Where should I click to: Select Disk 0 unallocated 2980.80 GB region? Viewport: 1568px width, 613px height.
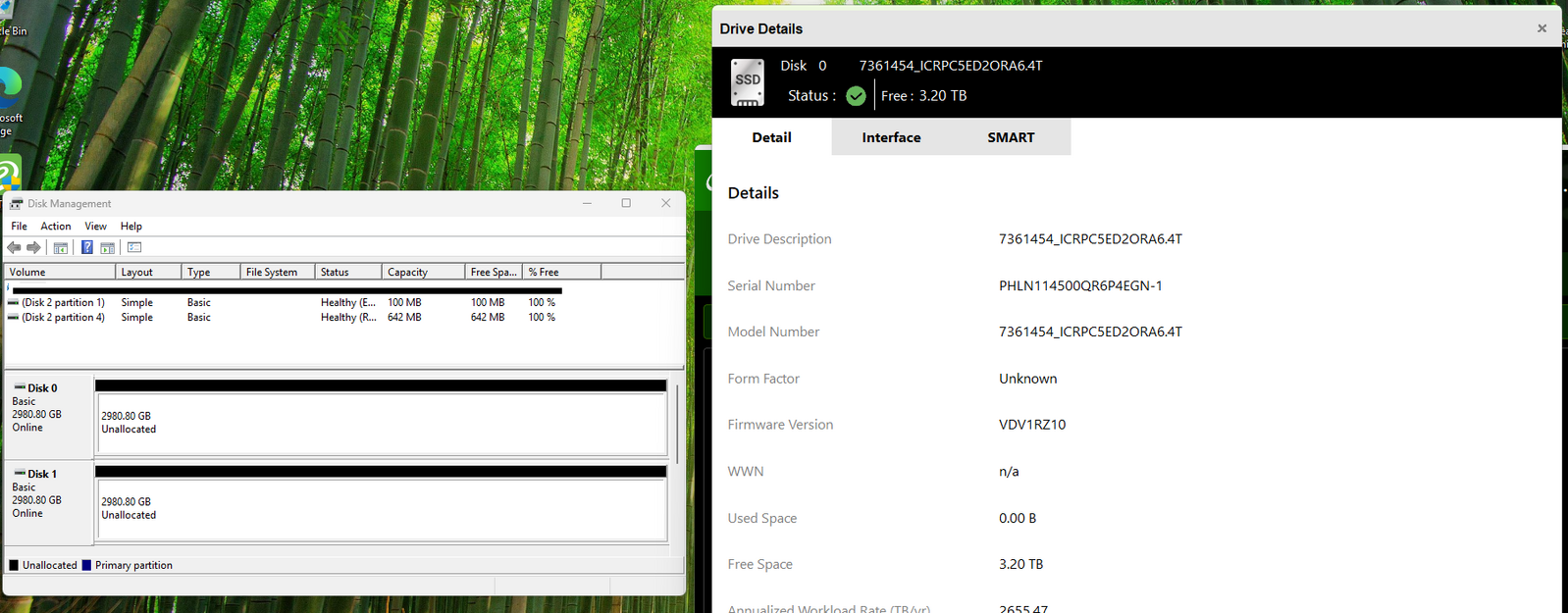[x=381, y=424]
